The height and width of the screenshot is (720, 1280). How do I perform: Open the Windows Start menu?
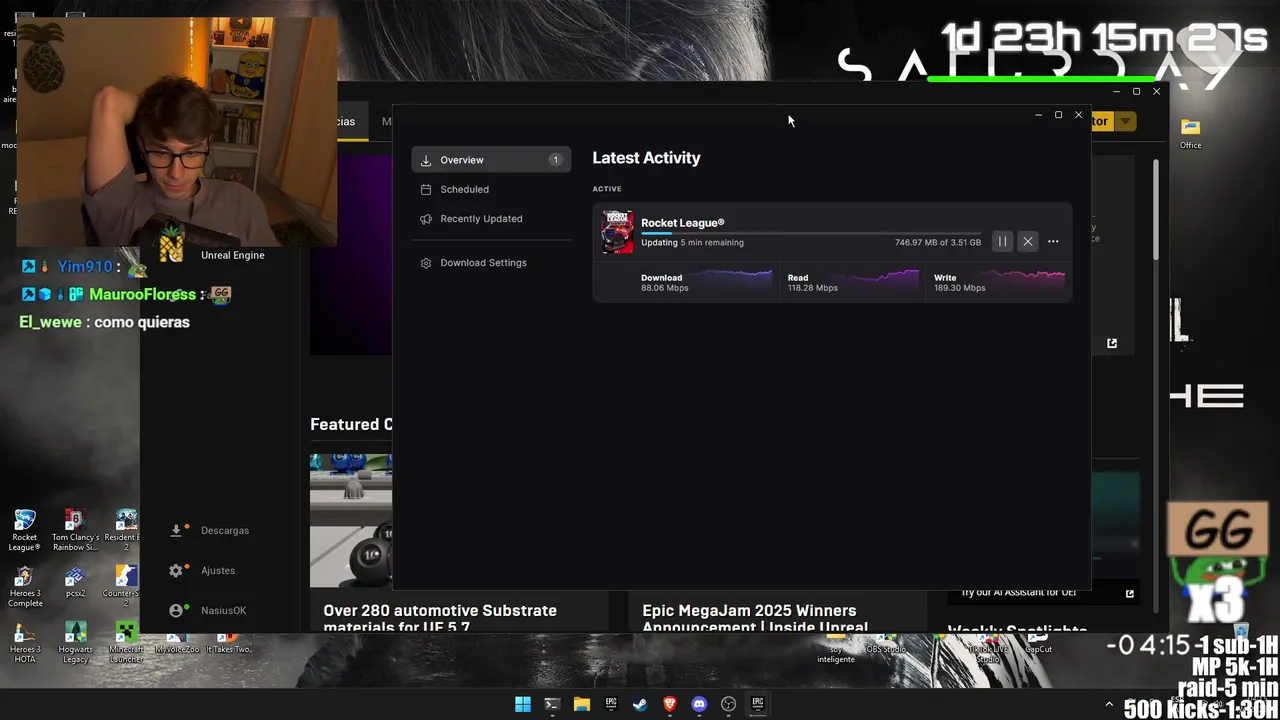pos(522,704)
